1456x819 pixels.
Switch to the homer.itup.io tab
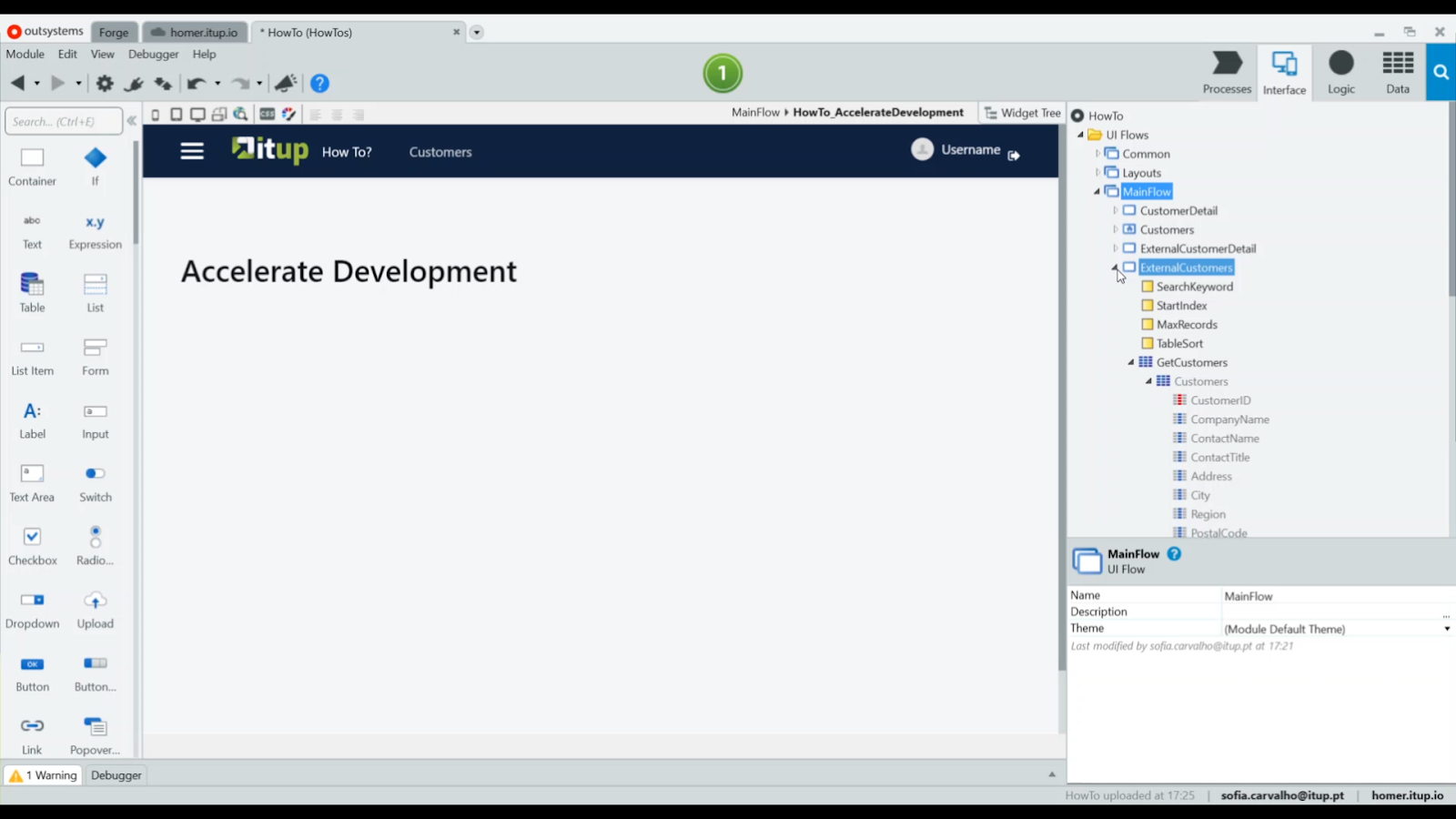(195, 33)
